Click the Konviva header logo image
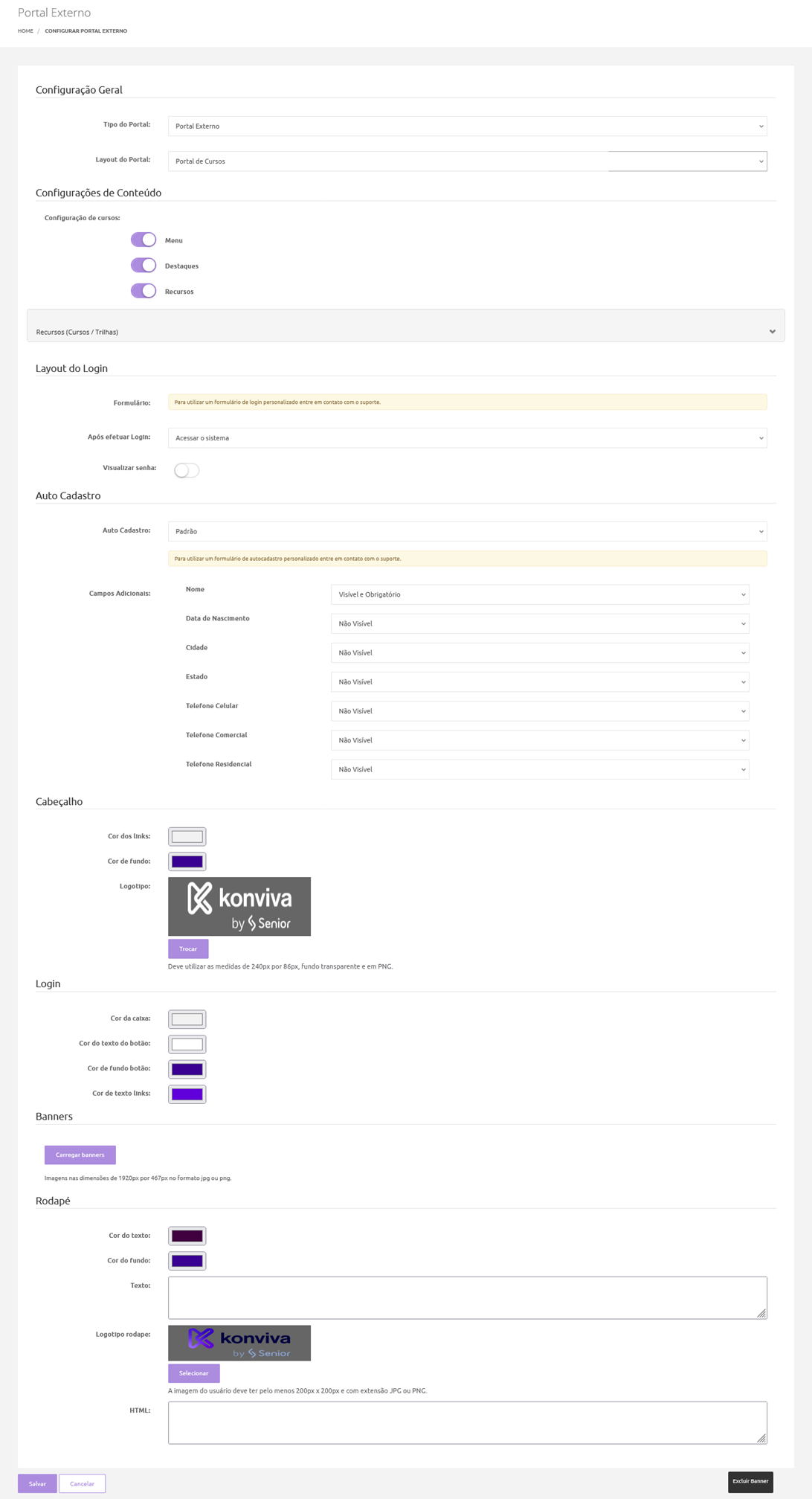The height and width of the screenshot is (1499, 812). (239, 906)
